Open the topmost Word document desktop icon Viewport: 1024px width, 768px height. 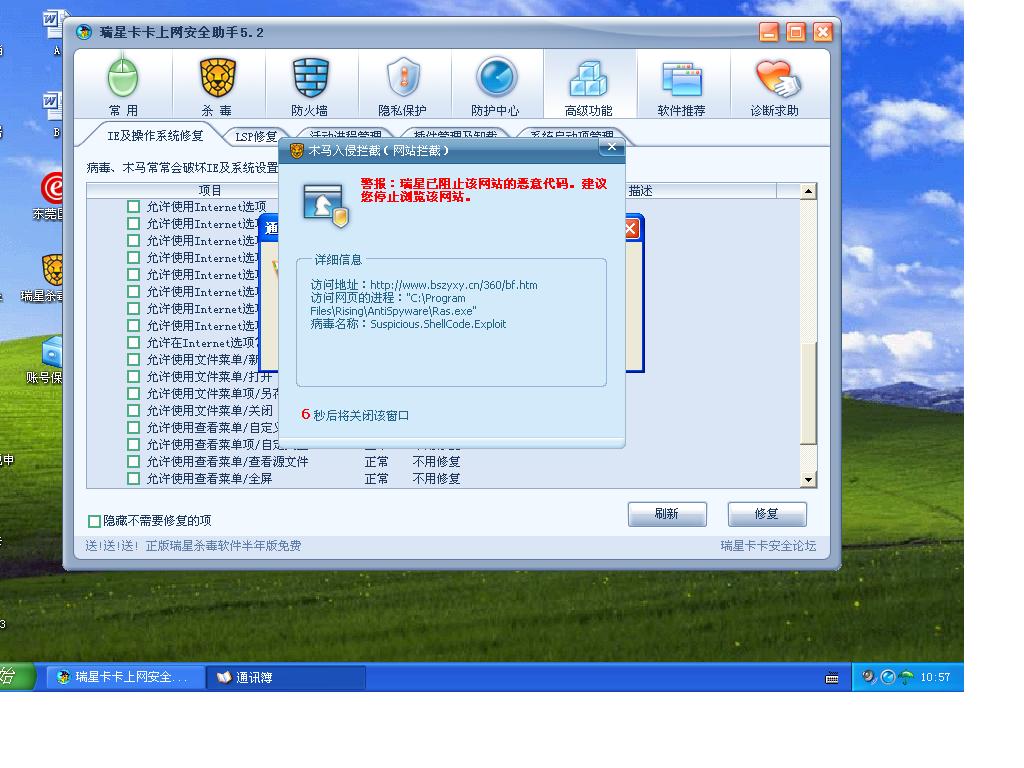[x=54, y=31]
